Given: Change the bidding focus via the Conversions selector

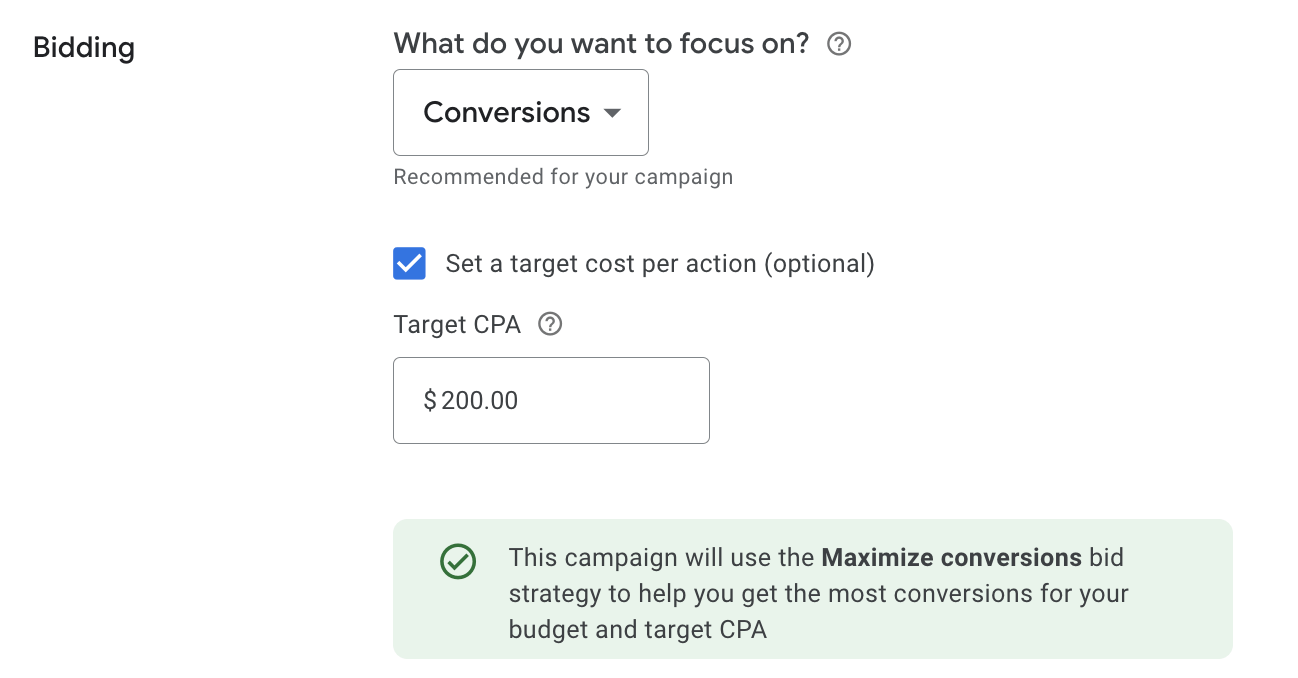Looking at the screenshot, I should (520, 112).
